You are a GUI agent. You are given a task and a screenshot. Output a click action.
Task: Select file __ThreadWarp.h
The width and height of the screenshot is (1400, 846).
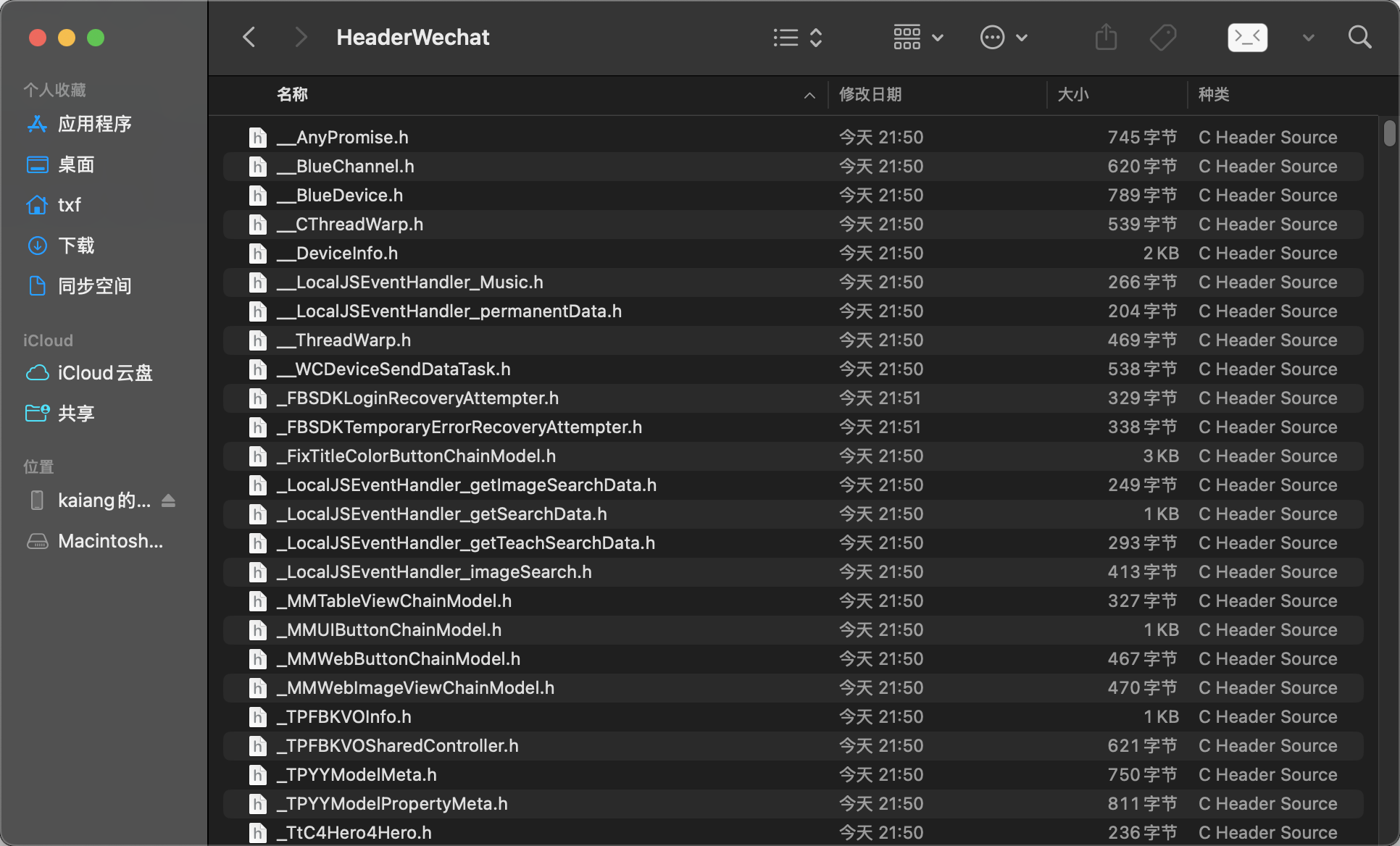click(x=793, y=340)
